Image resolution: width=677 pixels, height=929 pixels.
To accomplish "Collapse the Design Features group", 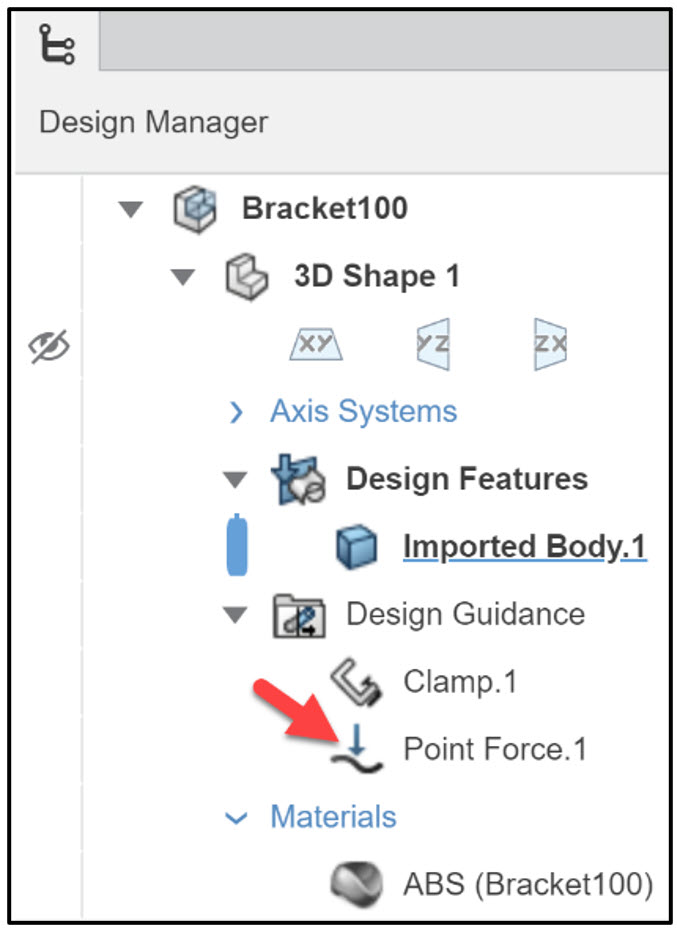I will 235,479.
